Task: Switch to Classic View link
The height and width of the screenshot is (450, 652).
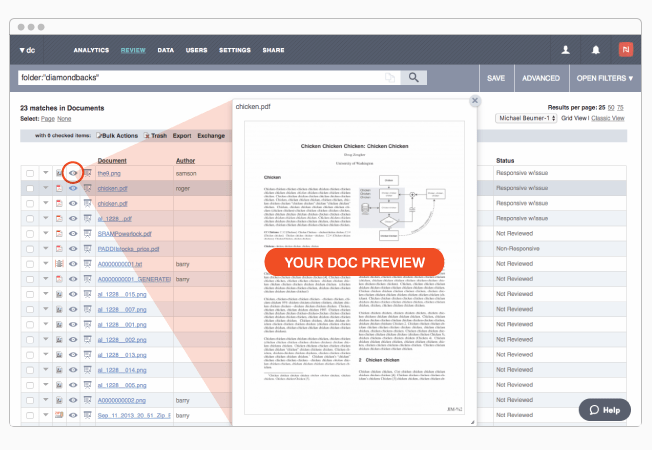Action: 607,118
